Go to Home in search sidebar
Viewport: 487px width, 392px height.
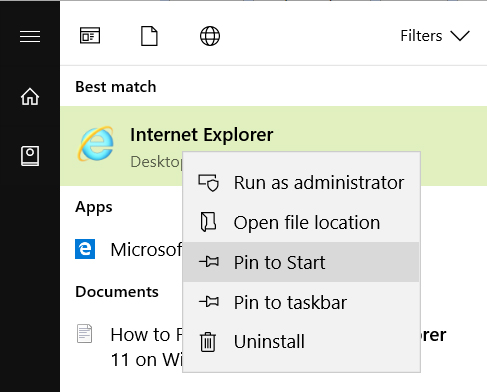(30, 97)
